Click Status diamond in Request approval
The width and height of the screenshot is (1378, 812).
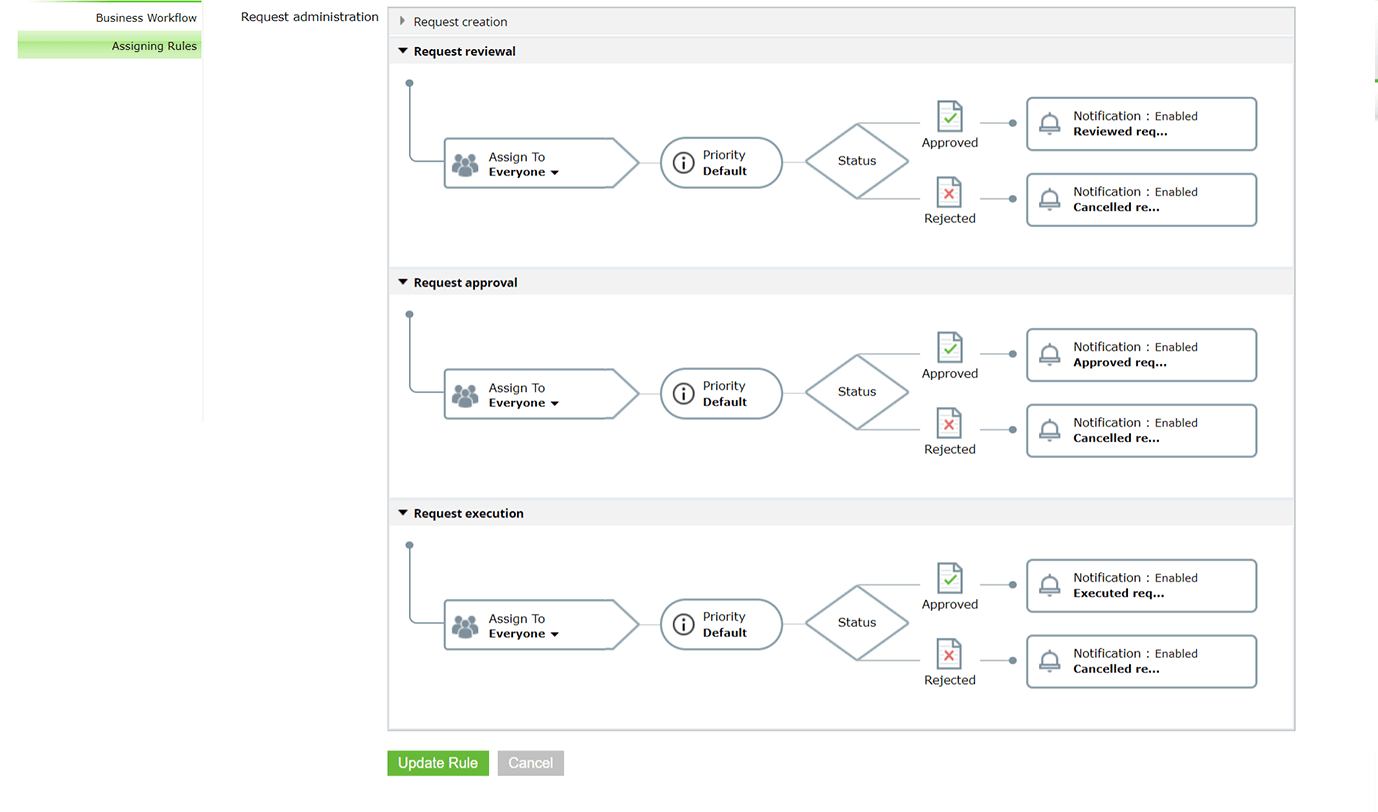pos(857,392)
